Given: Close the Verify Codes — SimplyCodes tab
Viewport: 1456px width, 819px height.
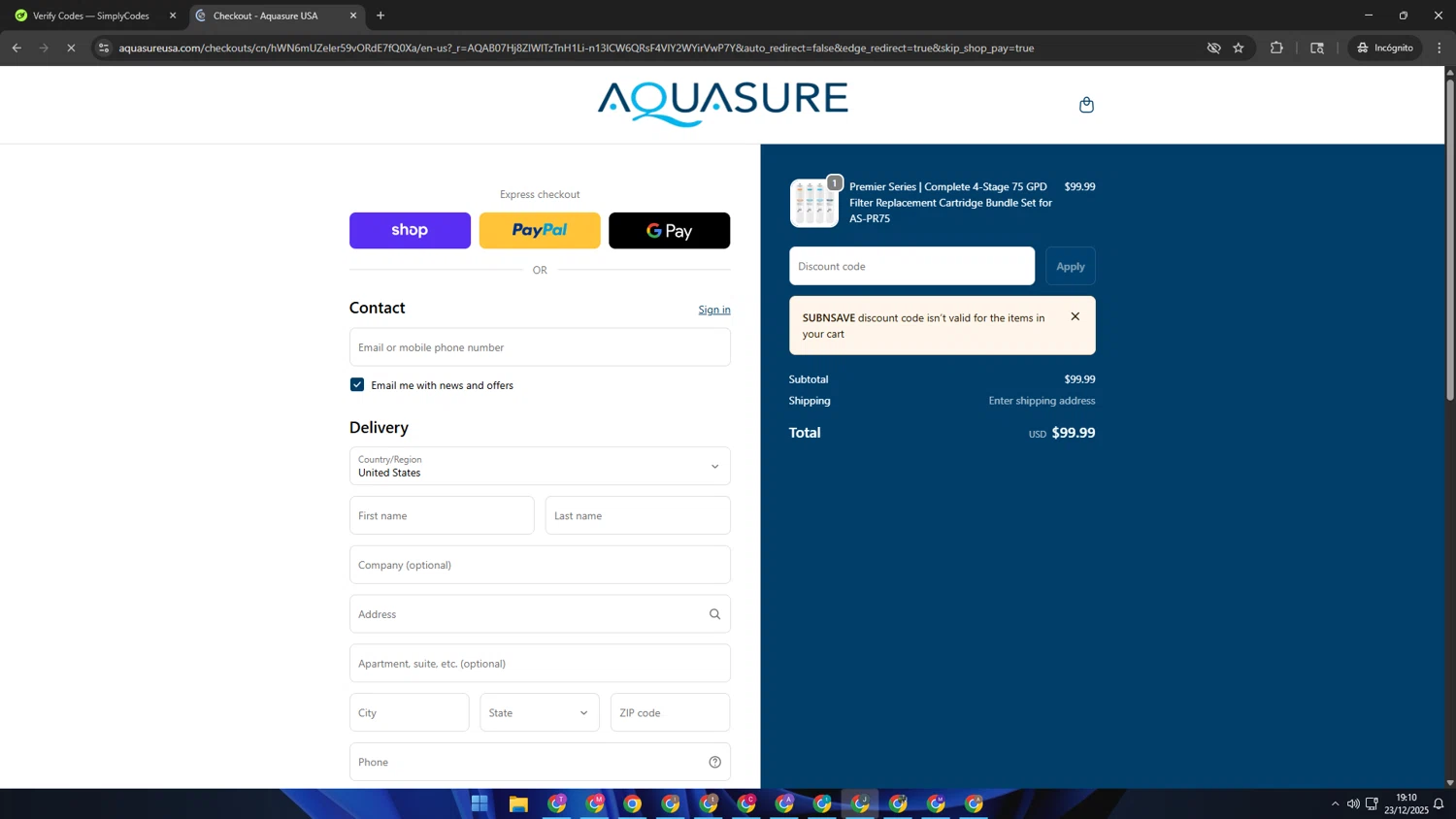Looking at the screenshot, I should [x=173, y=16].
